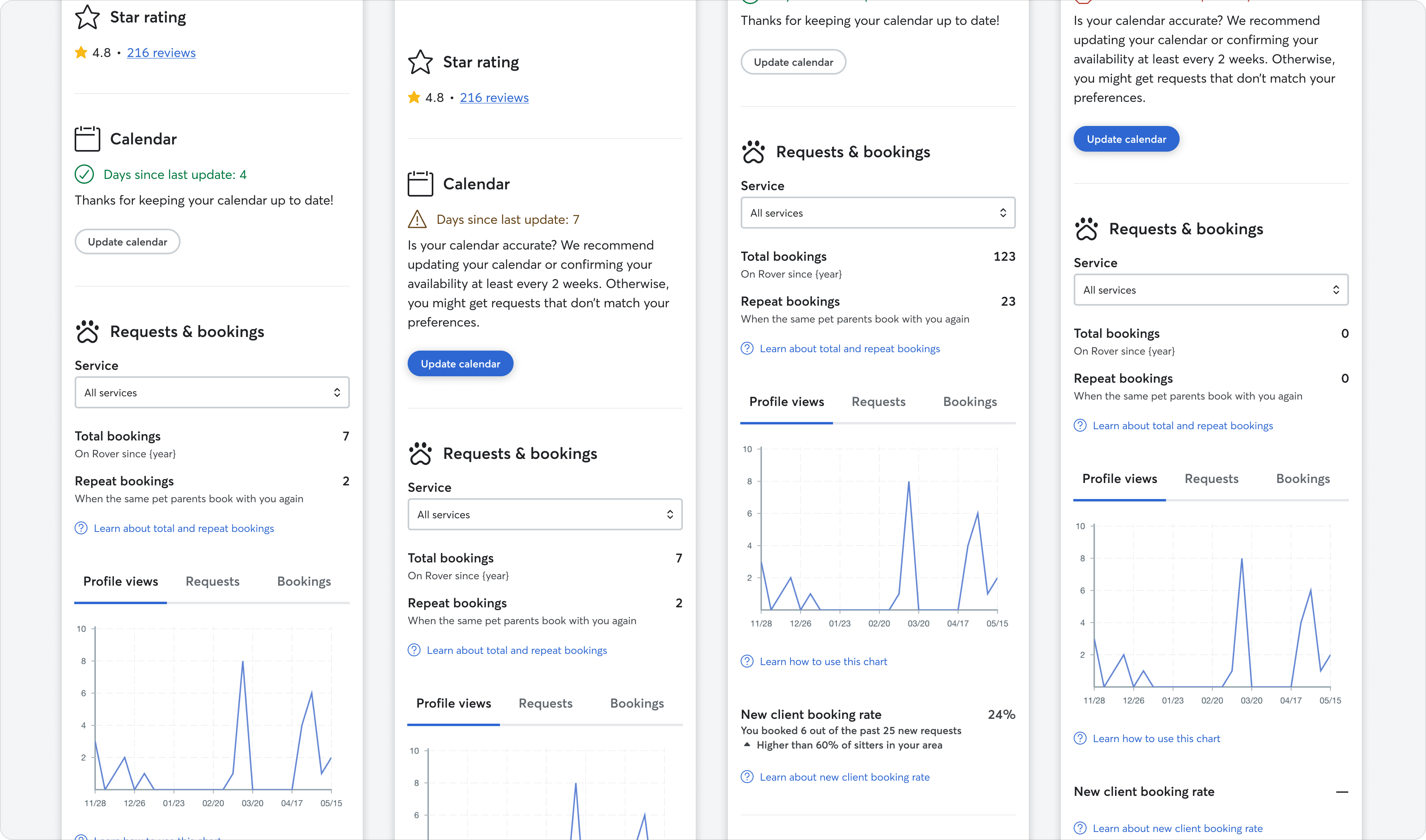The image size is (1426, 840).
Task: Click the green checkmark by 'Days since last update: 4'
Action: (x=84, y=174)
